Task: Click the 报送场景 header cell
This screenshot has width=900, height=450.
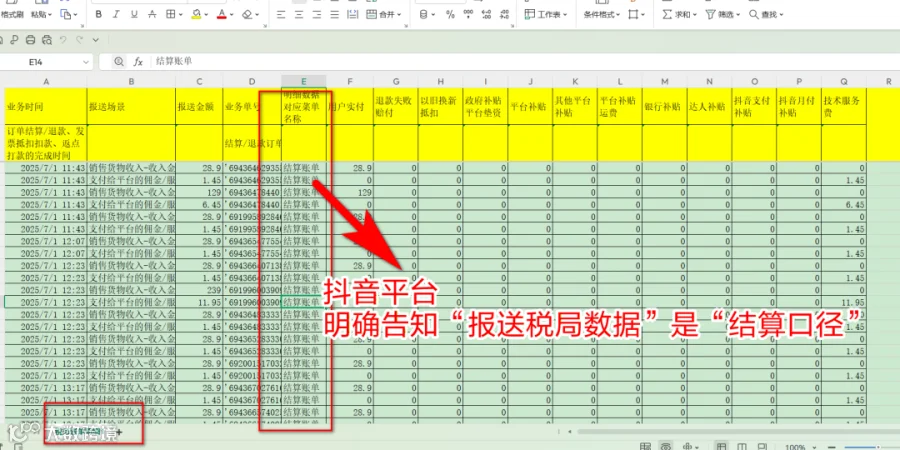Action: click(x=131, y=106)
